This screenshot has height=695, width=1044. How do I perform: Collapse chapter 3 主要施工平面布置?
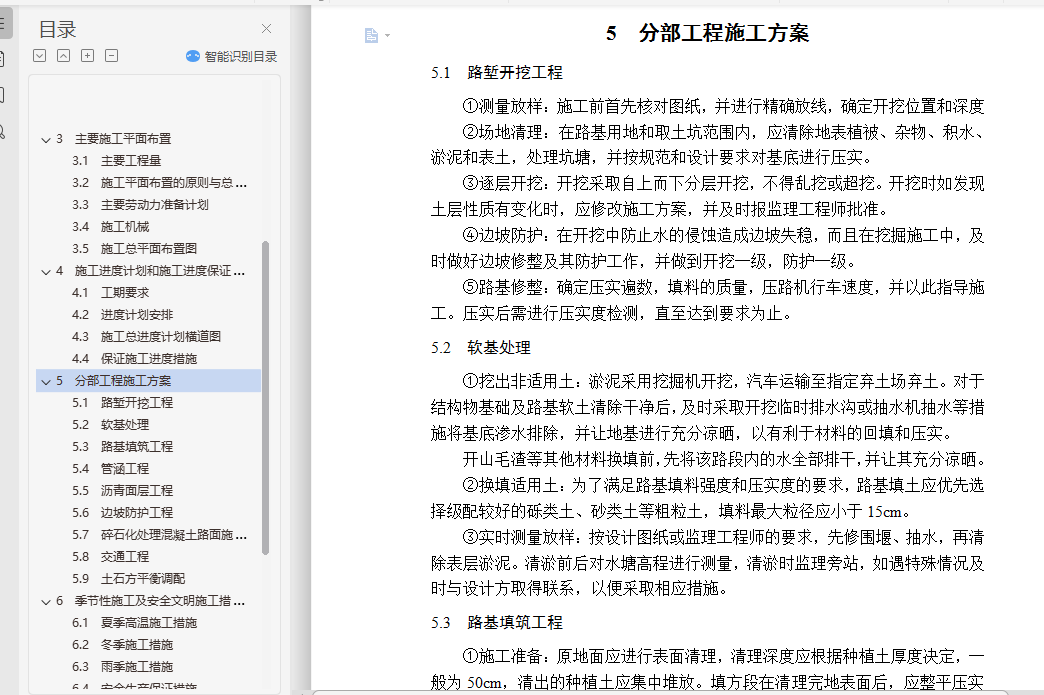click(46, 139)
